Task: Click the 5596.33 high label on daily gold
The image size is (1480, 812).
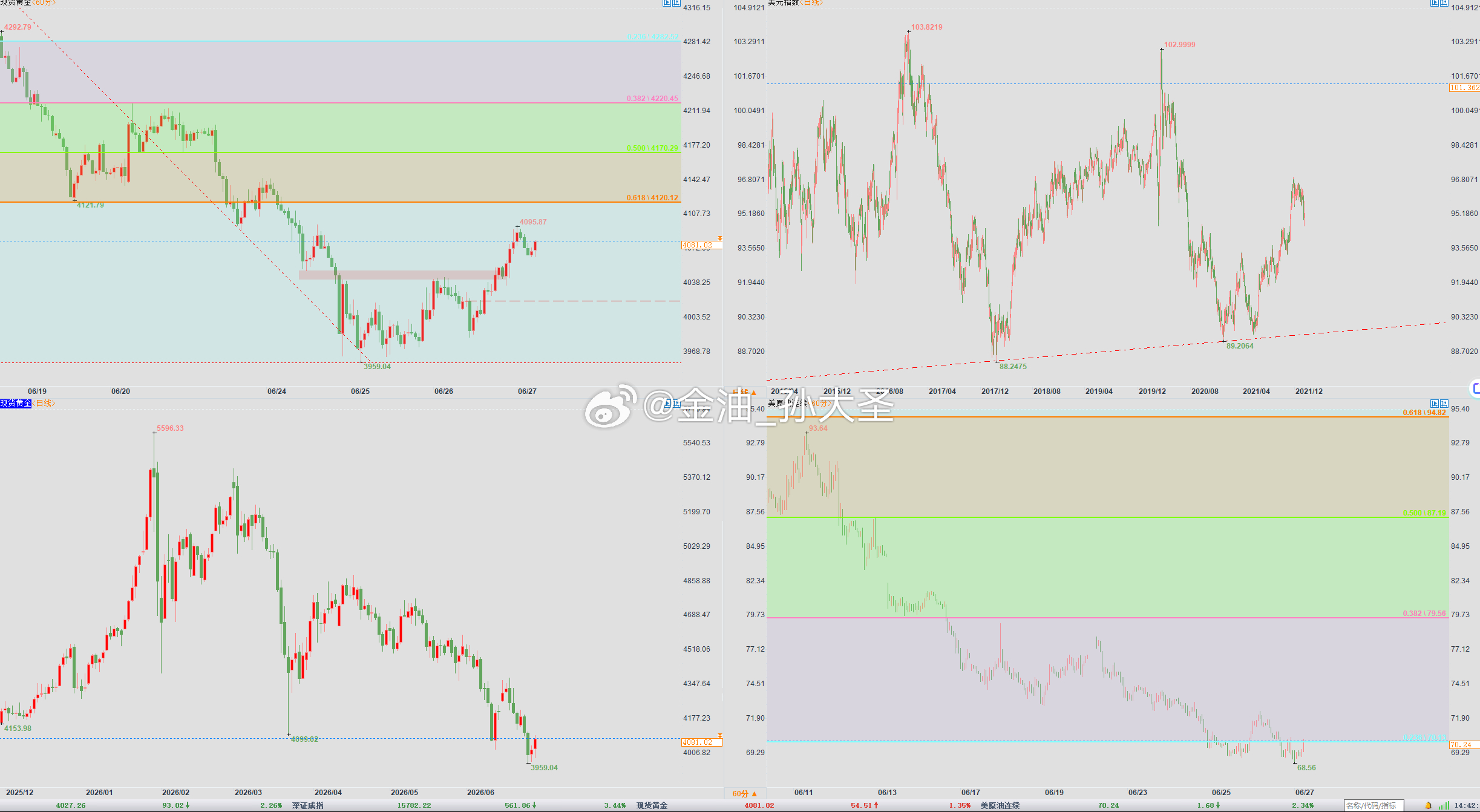Action: (170, 428)
